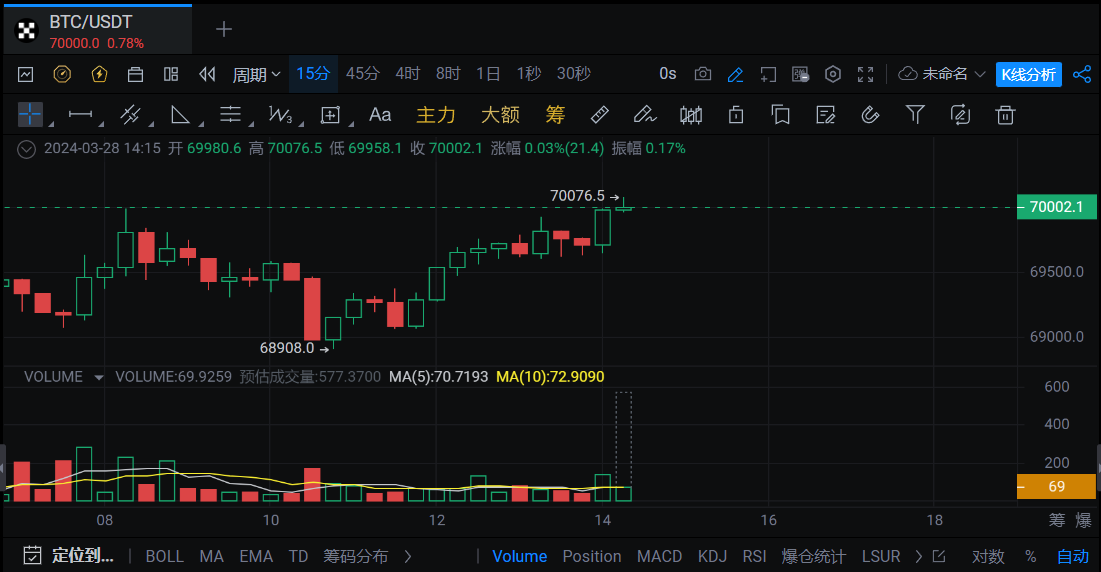Image resolution: width=1101 pixels, height=572 pixels.
Task: Toggle 对数 logarithmic scale
Action: (988, 556)
